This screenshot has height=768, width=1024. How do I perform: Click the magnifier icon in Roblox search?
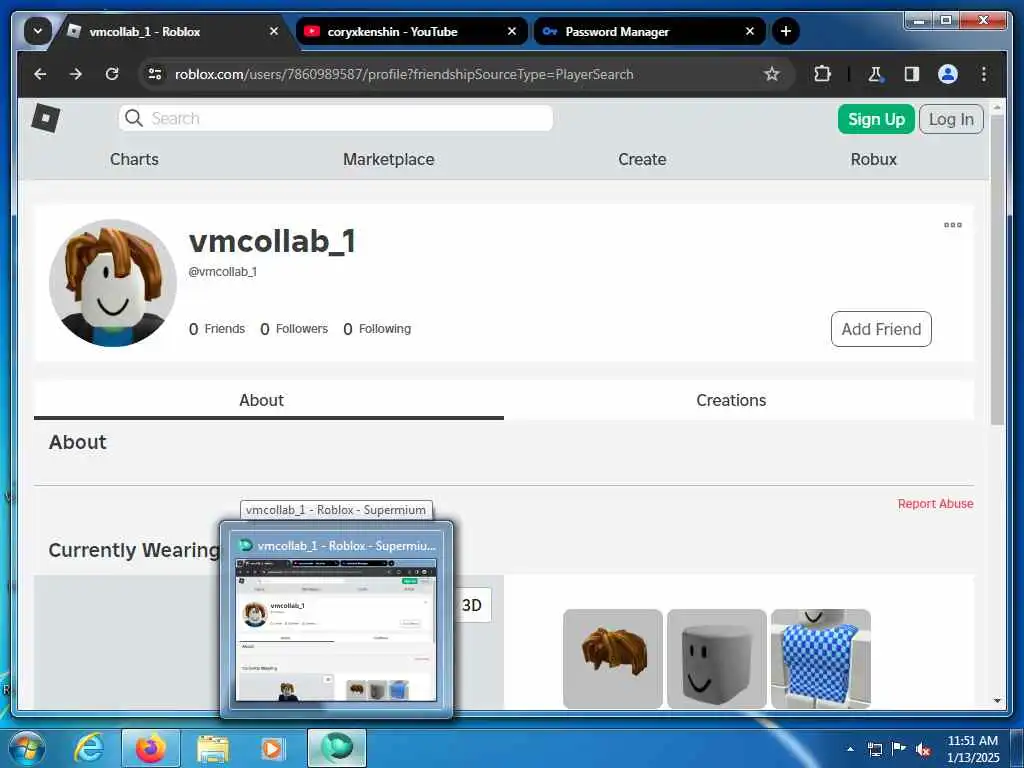(x=134, y=118)
